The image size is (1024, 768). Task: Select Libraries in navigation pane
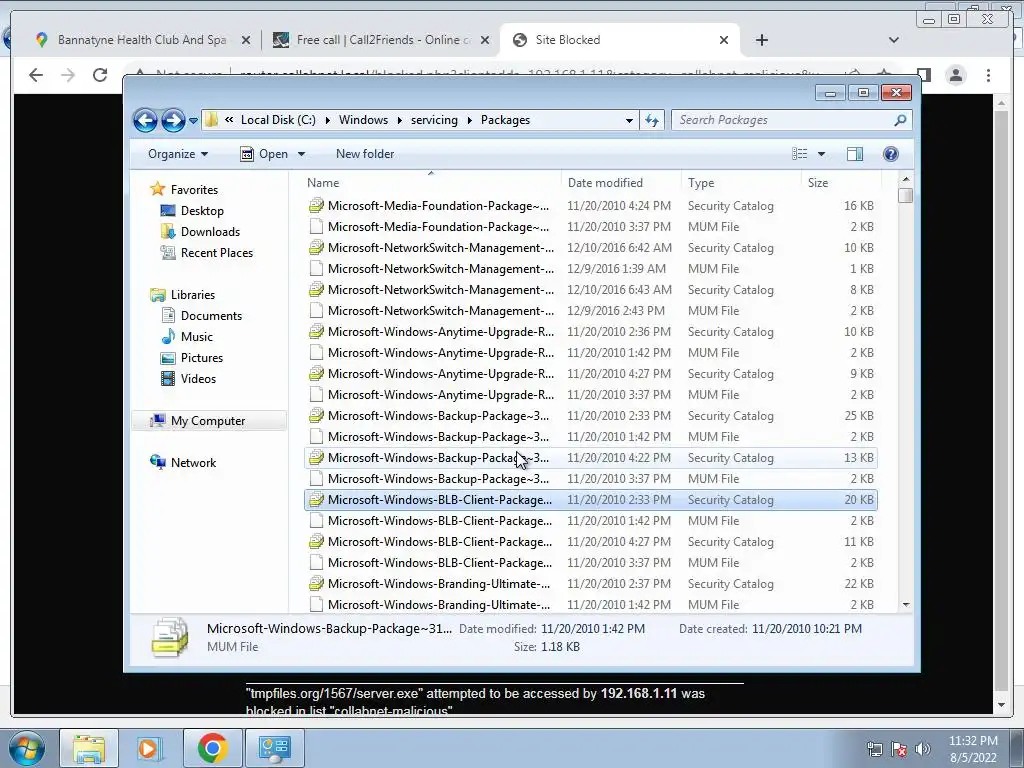tap(193, 295)
